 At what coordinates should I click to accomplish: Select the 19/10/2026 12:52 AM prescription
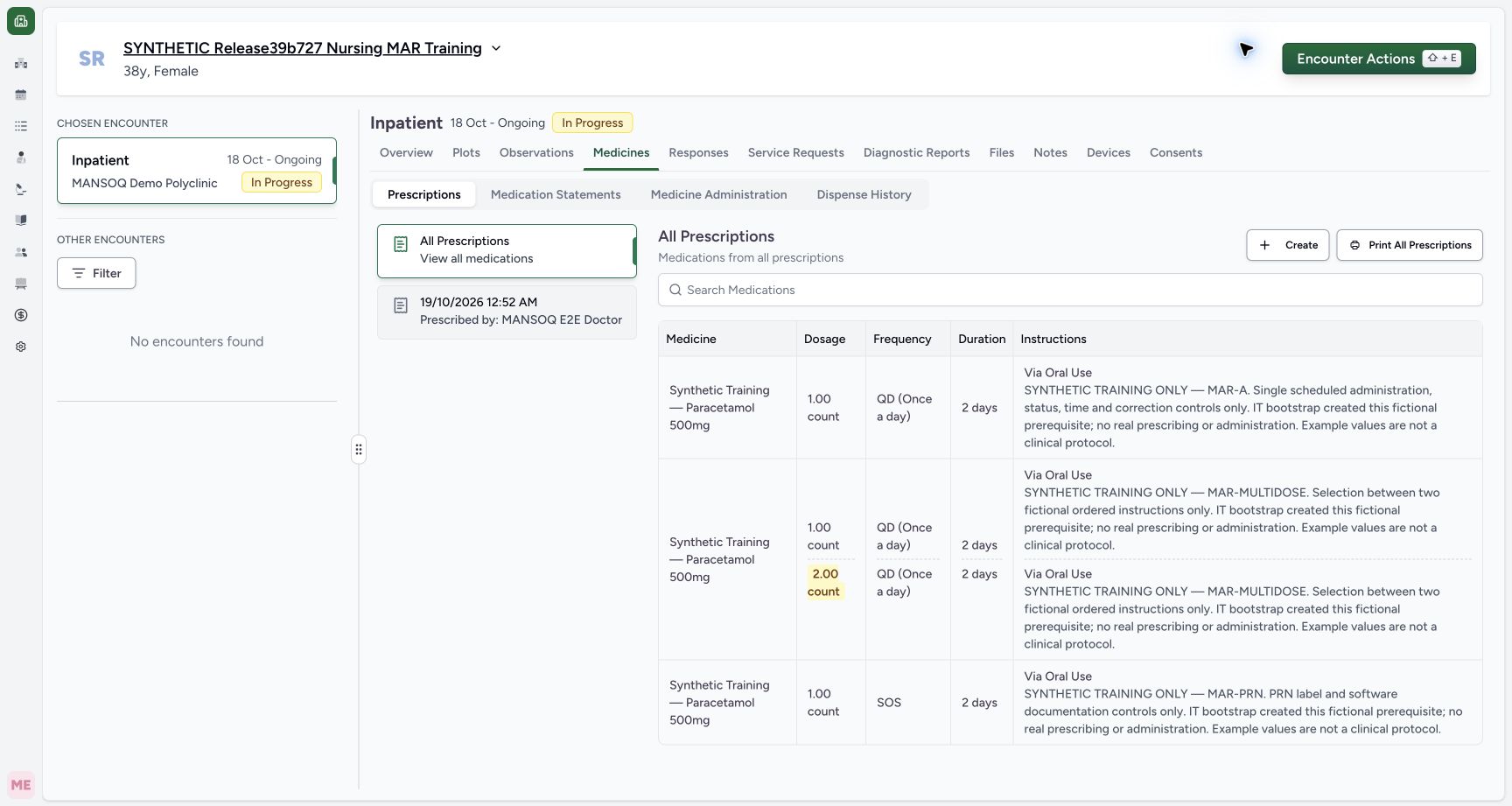tap(507, 312)
